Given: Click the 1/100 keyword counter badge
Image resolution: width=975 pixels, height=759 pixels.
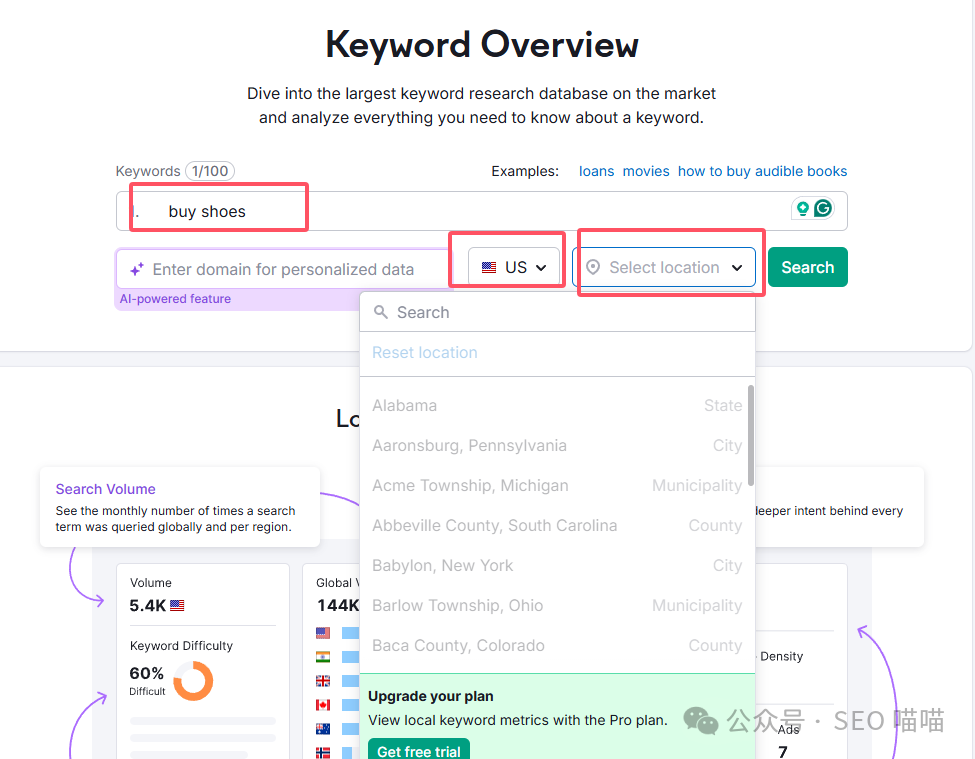Looking at the screenshot, I should coord(210,171).
